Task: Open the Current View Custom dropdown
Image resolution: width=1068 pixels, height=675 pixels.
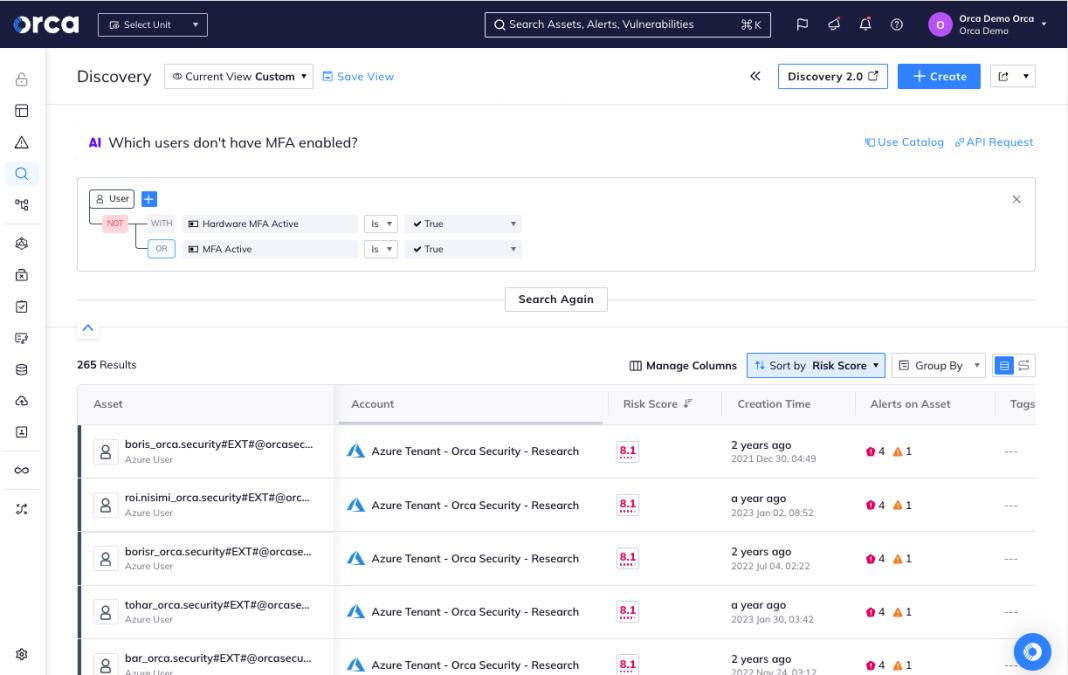Action: click(x=238, y=76)
